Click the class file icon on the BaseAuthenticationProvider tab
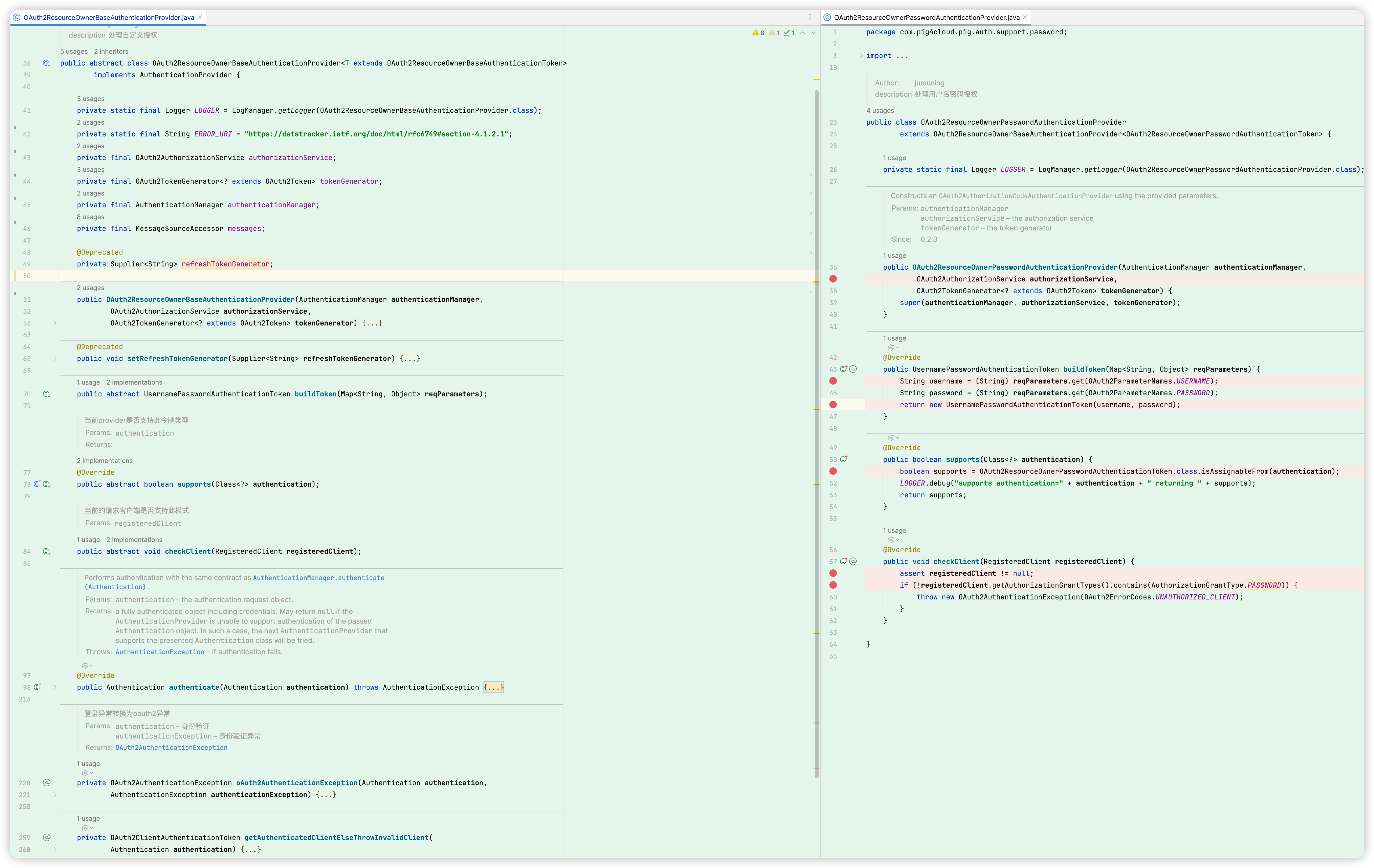The height and width of the screenshot is (868, 1374). pyautogui.click(x=17, y=17)
